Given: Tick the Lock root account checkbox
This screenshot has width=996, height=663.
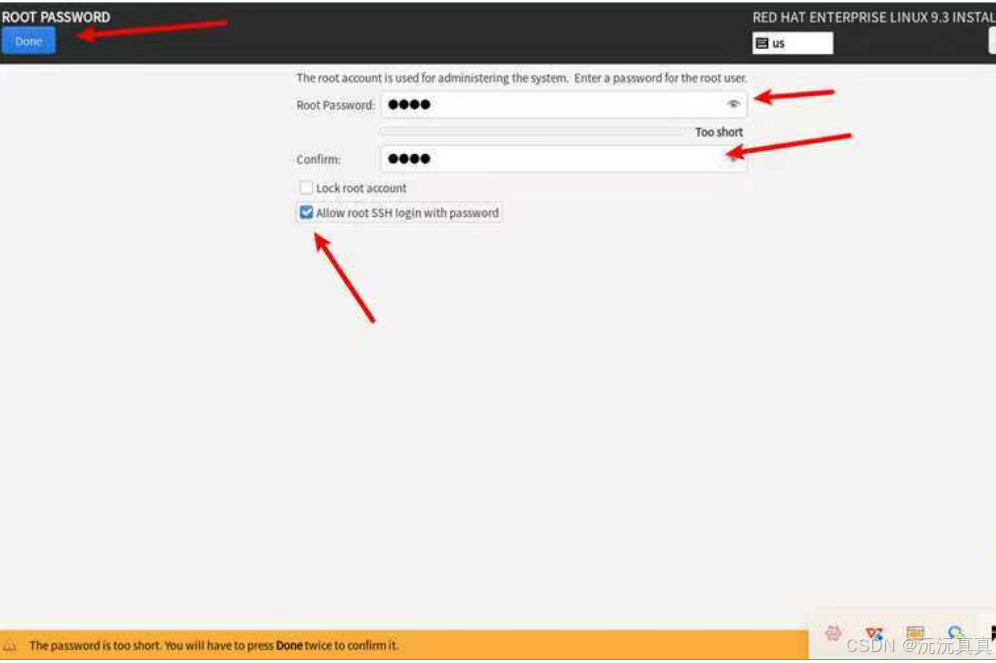Looking at the screenshot, I should 306,188.
